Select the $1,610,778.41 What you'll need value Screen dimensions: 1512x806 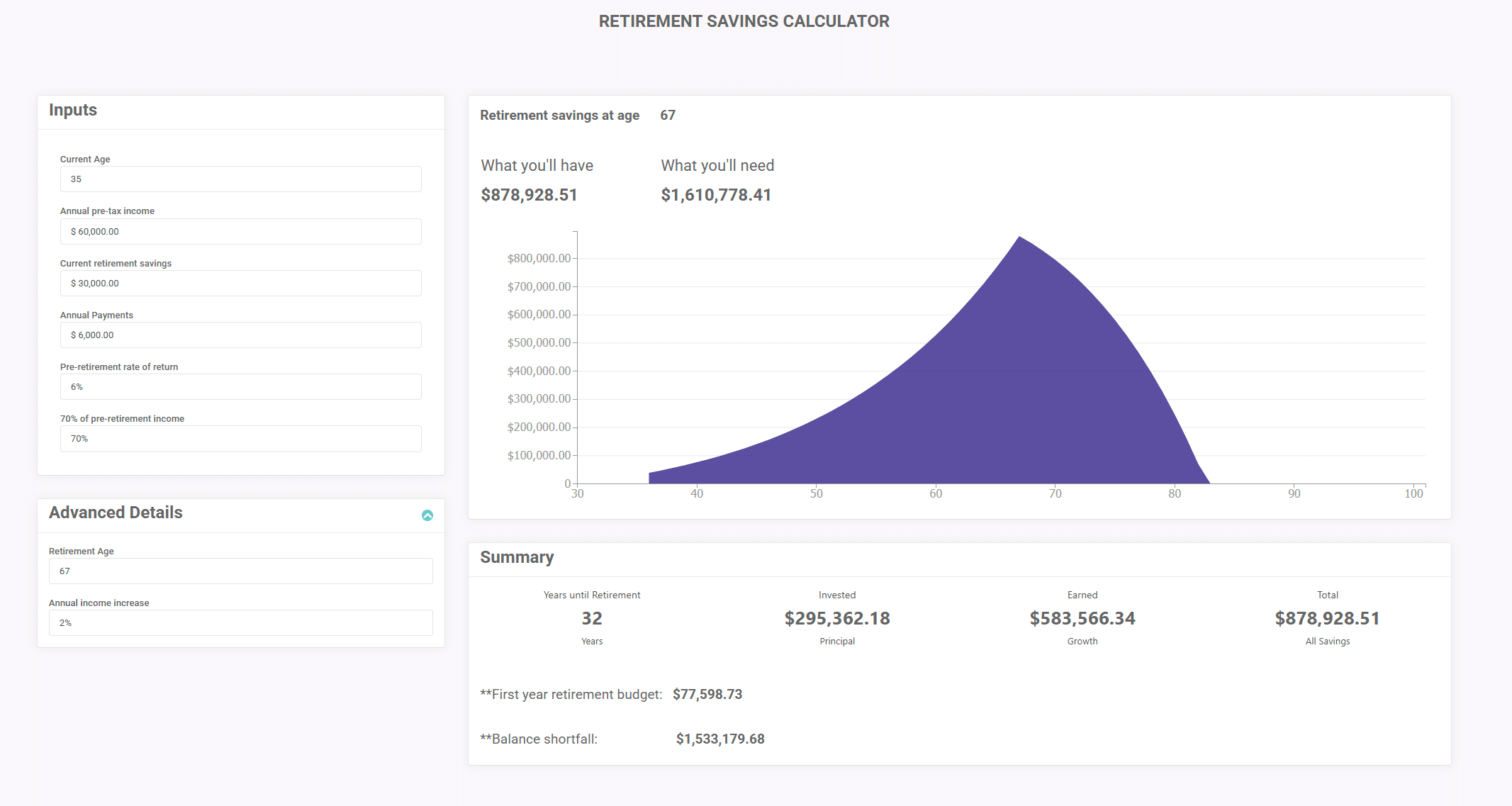pyautogui.click(x=716, y=195)
